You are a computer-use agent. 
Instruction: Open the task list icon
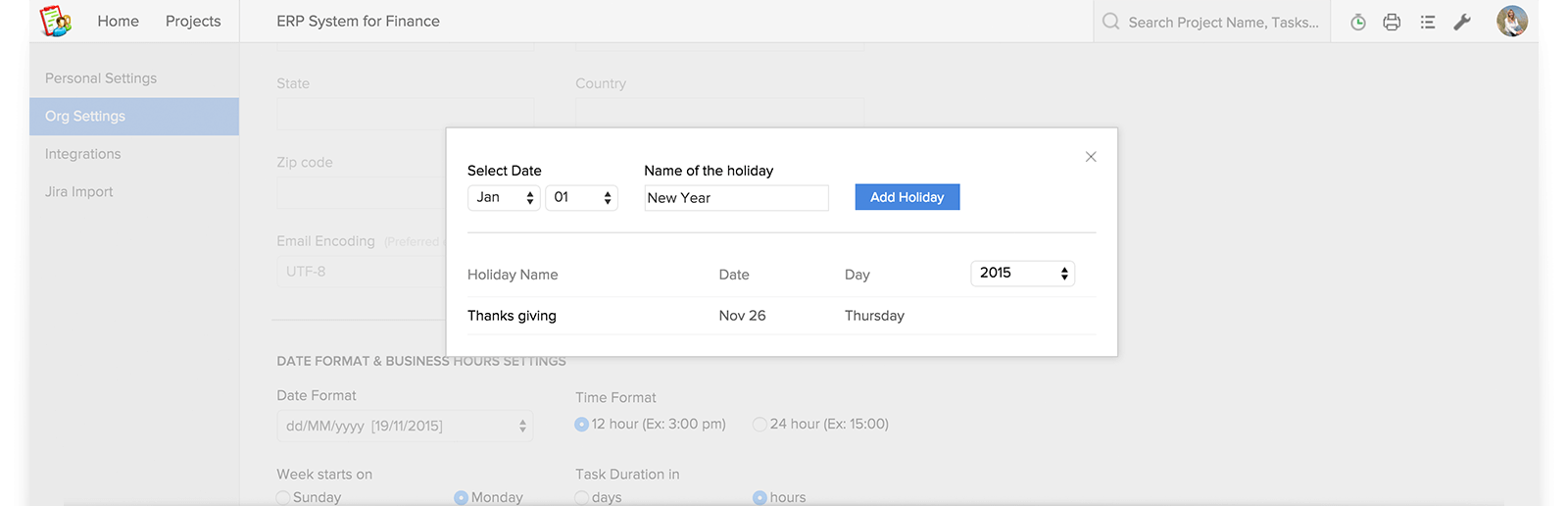click(1428, 22)
